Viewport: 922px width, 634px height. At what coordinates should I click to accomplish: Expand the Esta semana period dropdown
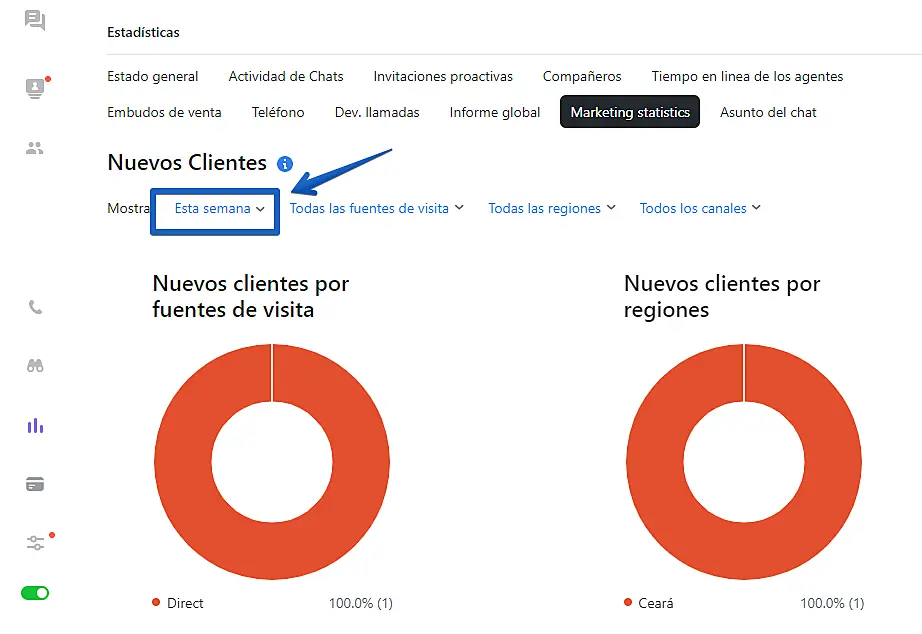[219, 209]
